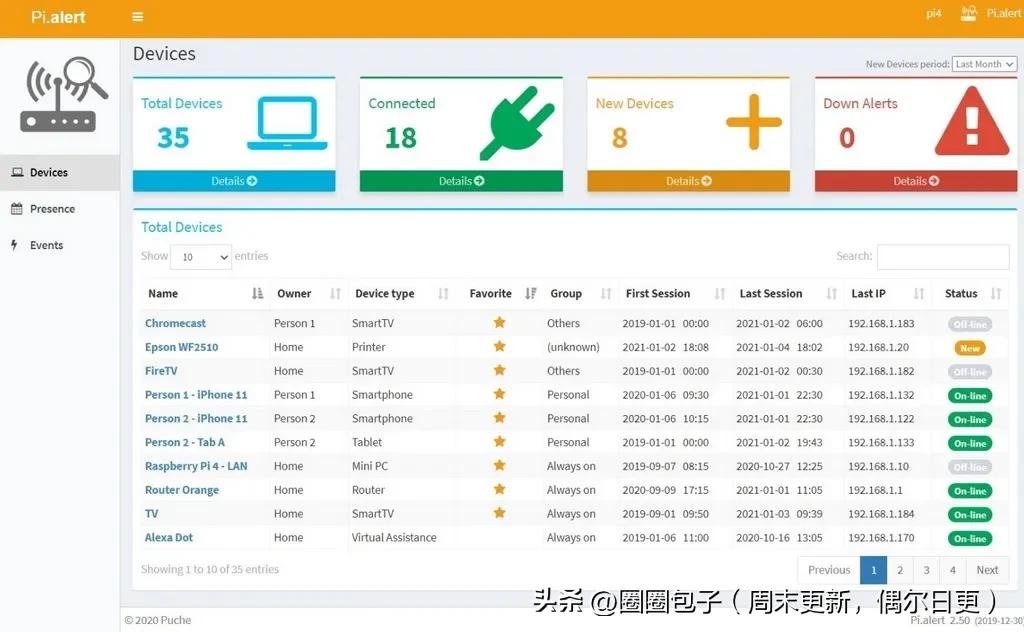1024x632 pixels.
Task: Click IP address 192.168.1.1
Action: coord(875,490)
